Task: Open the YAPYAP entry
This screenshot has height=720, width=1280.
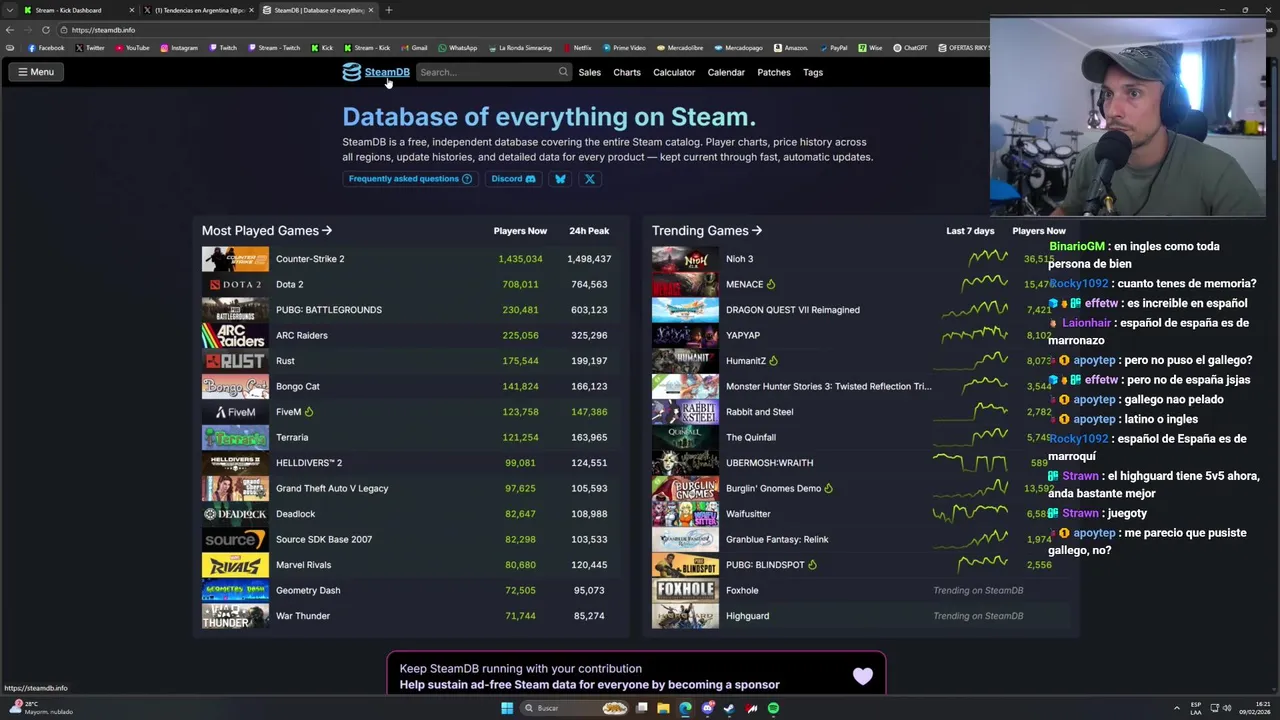Action: pos(743,335)
